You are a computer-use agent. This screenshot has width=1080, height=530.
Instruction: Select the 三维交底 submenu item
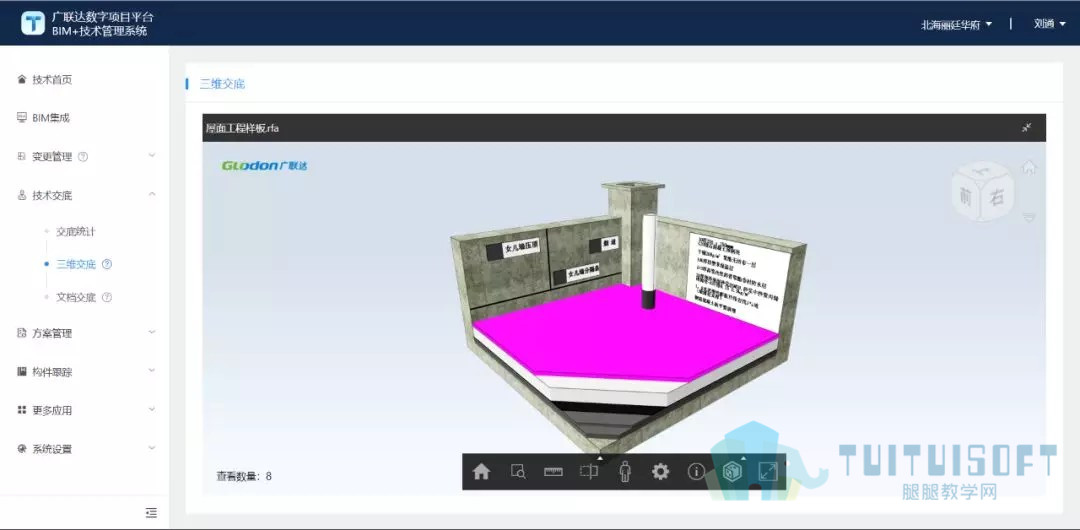76,264
